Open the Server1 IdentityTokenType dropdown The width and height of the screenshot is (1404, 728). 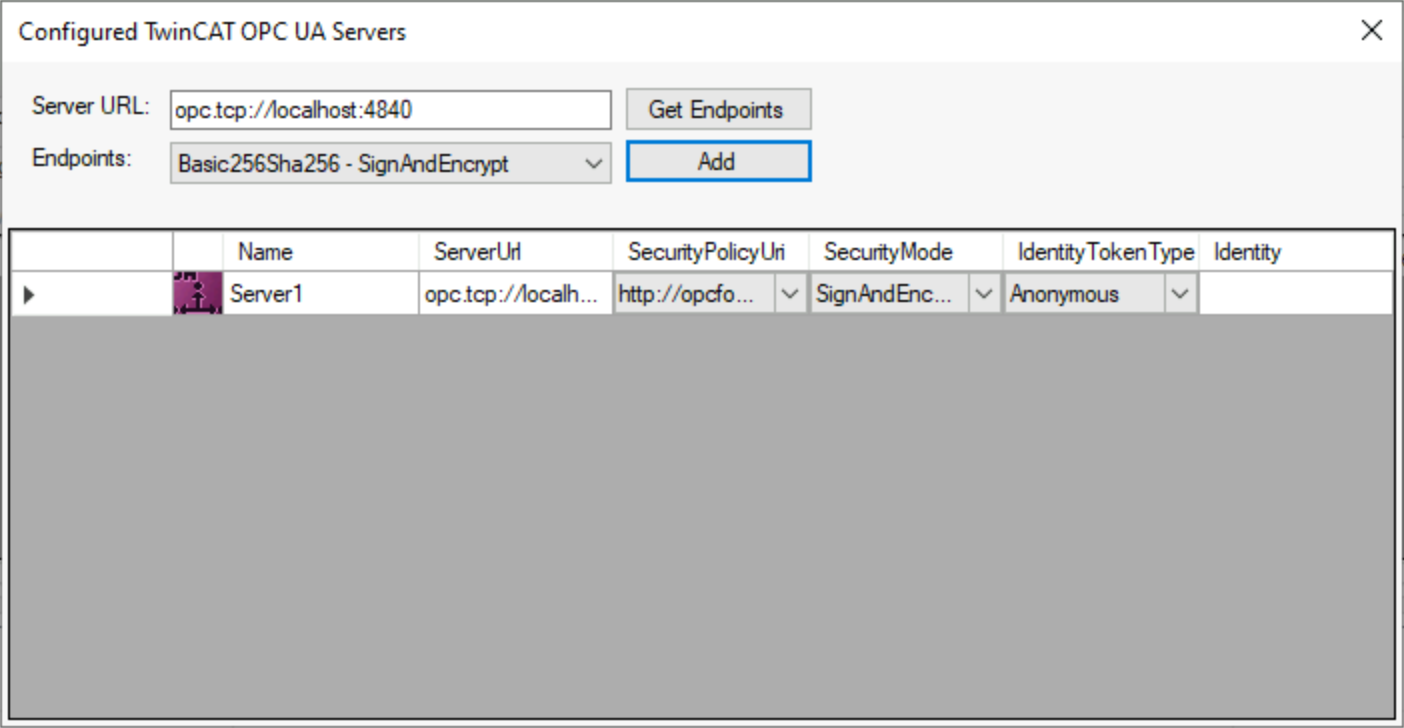point(1180,294)
